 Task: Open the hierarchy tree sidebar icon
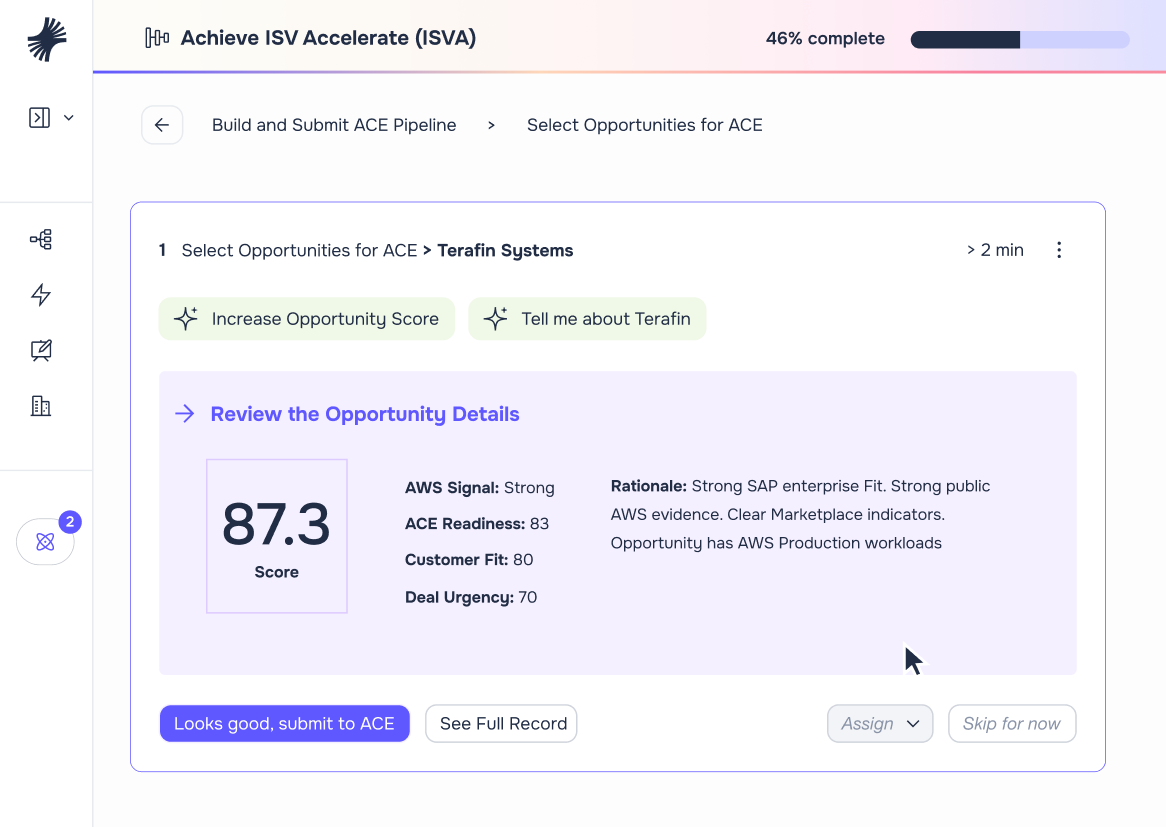(41, 239)
